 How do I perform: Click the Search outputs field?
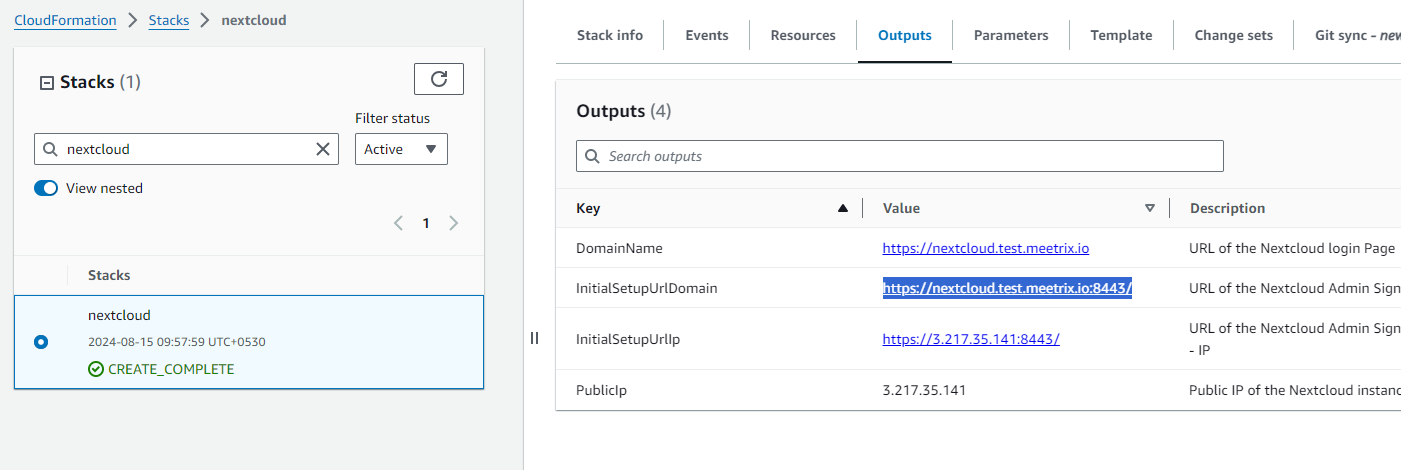click(900, 156)
